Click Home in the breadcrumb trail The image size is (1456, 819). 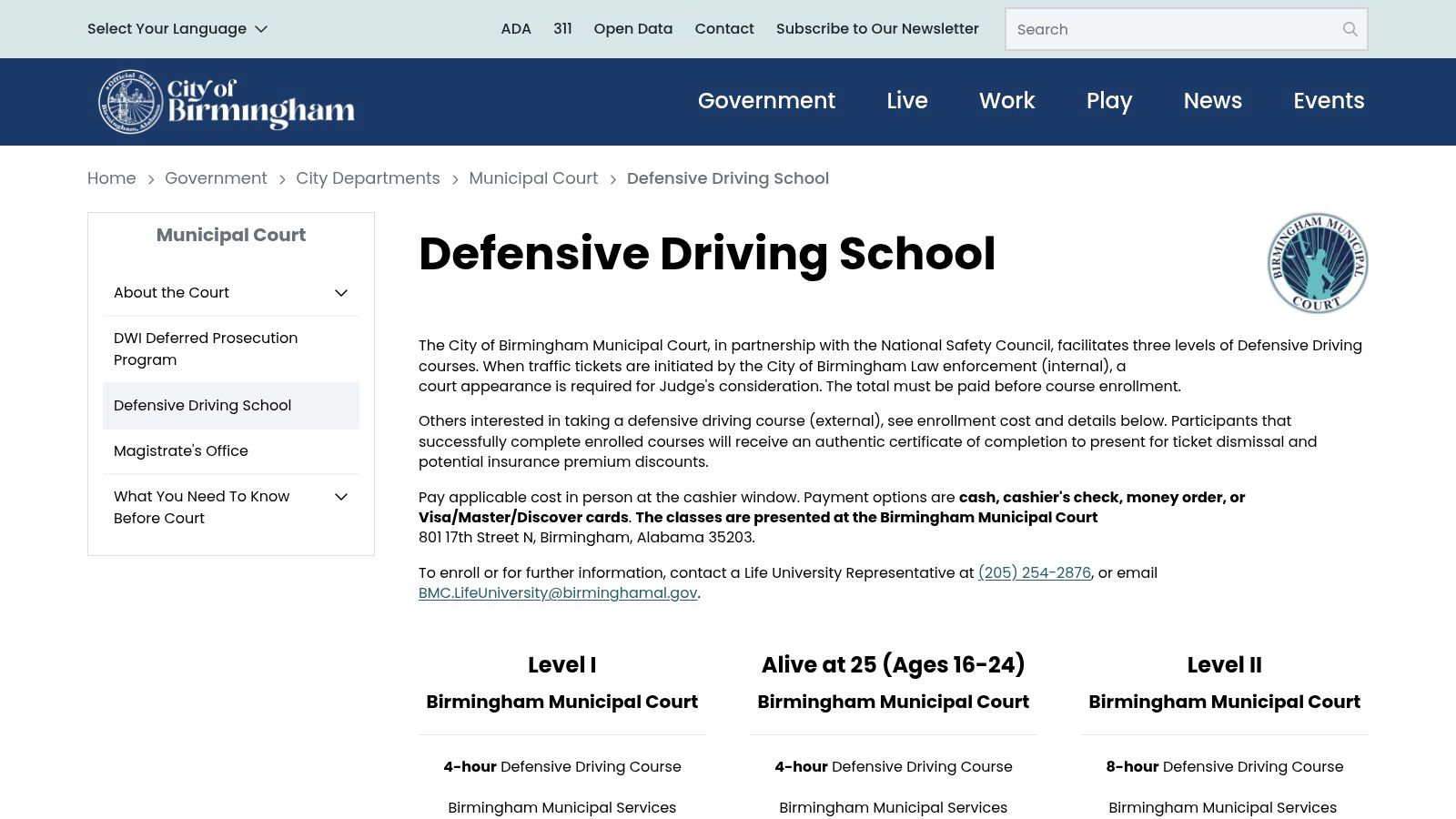(111, 177)
